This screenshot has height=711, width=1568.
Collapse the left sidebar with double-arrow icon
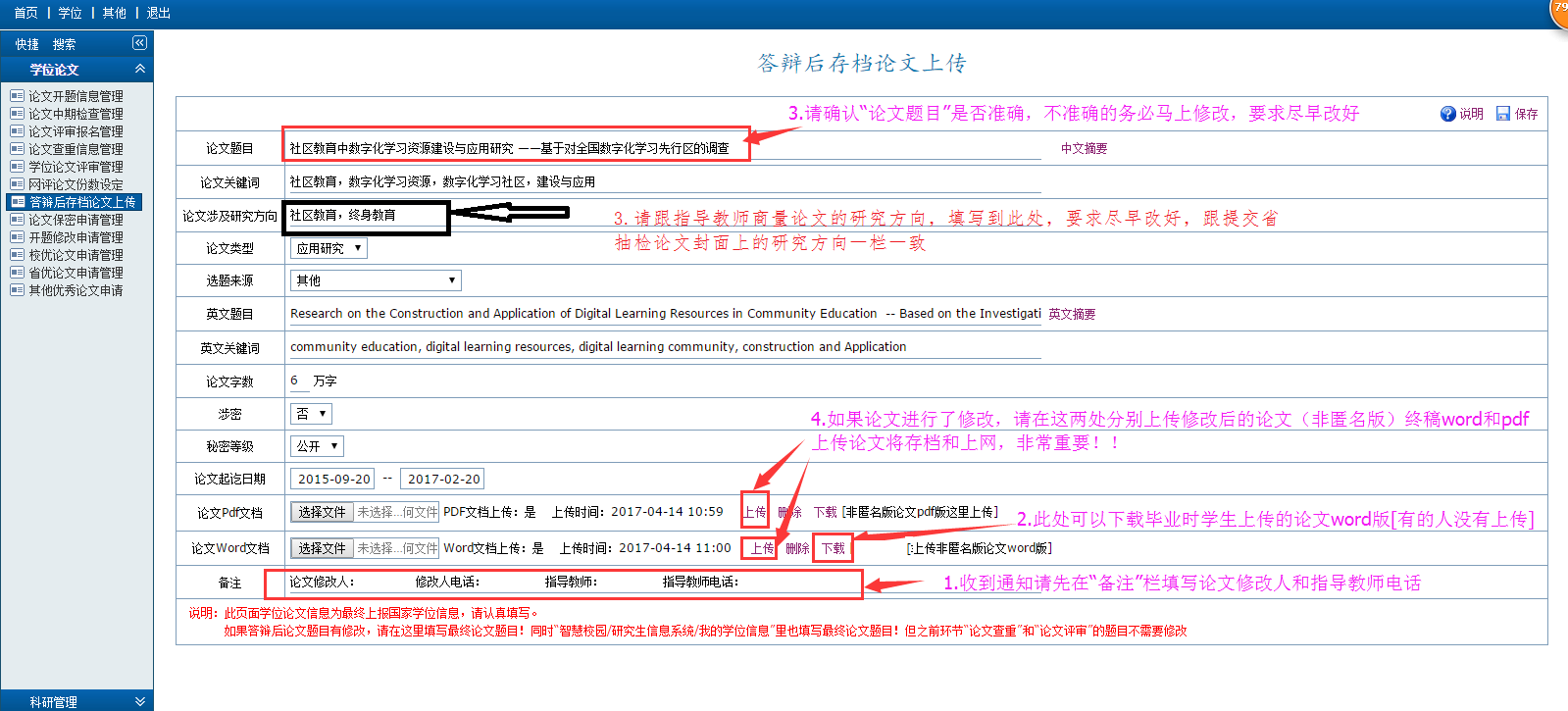coord(139,43)
